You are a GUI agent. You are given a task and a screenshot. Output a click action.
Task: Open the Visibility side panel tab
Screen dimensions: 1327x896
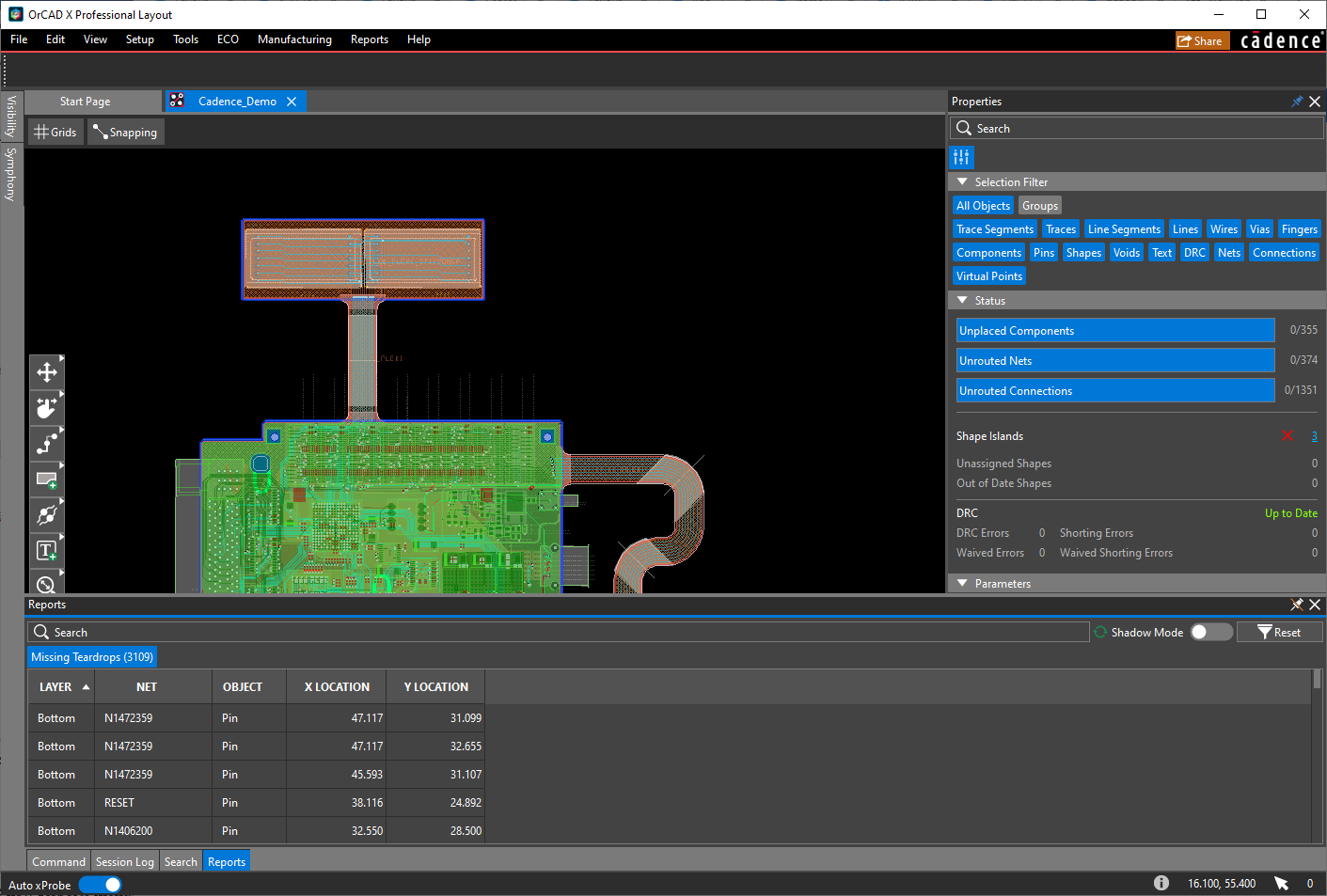(11, 117)
